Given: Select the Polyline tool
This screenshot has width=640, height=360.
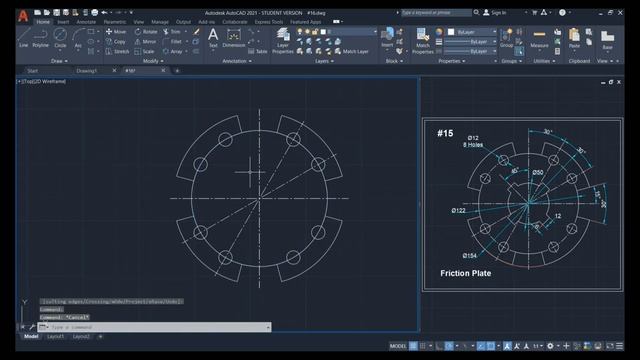Looking at the screenshot, I should tap(40, 38).
